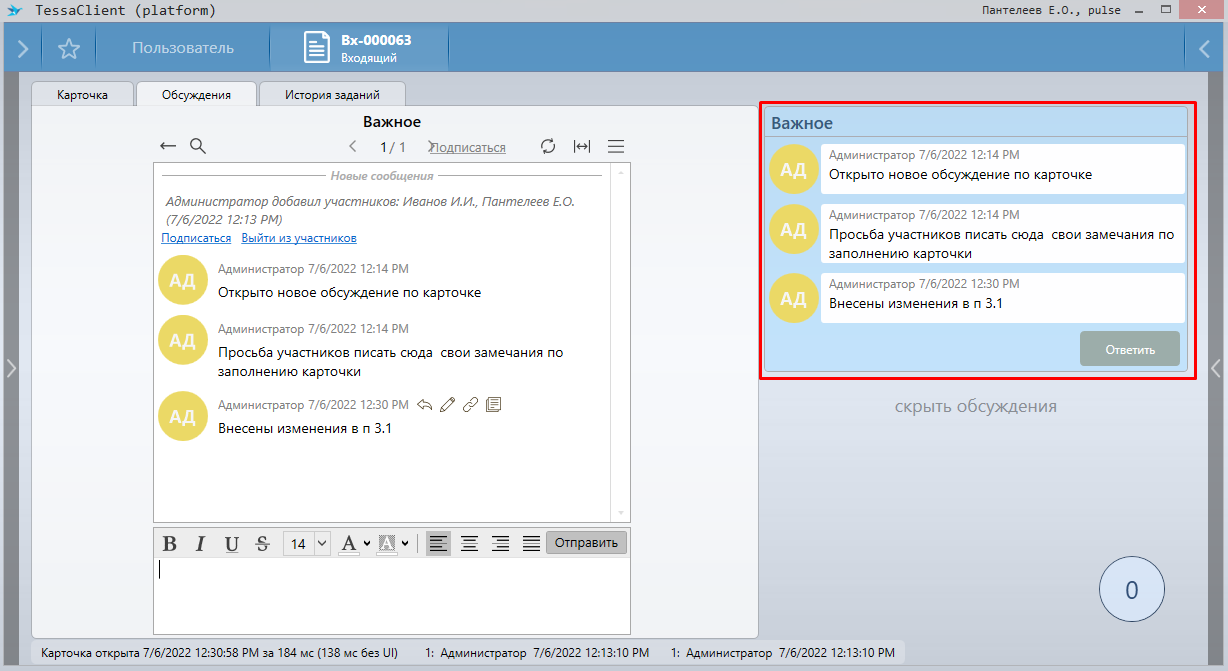Go back with the left arrow icon

[x=168, y=147]
